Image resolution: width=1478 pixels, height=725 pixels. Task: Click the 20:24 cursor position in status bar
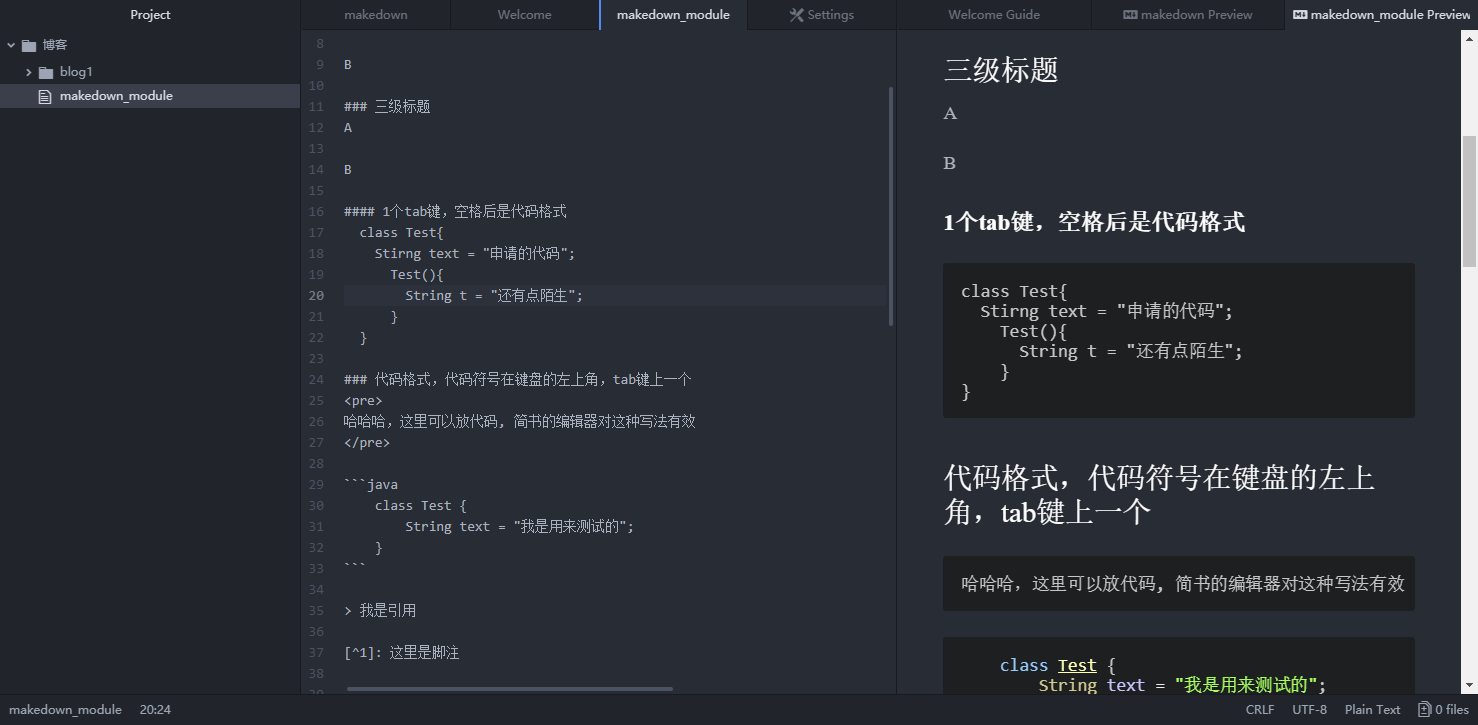[155, 710]
